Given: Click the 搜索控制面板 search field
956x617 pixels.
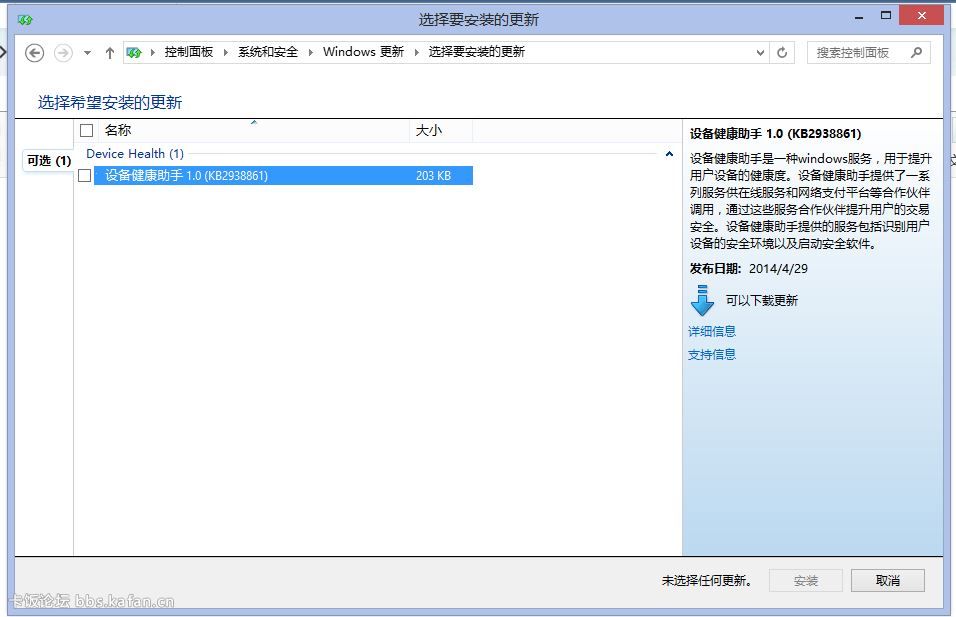Looking at the screenshot, I should 869,53.
